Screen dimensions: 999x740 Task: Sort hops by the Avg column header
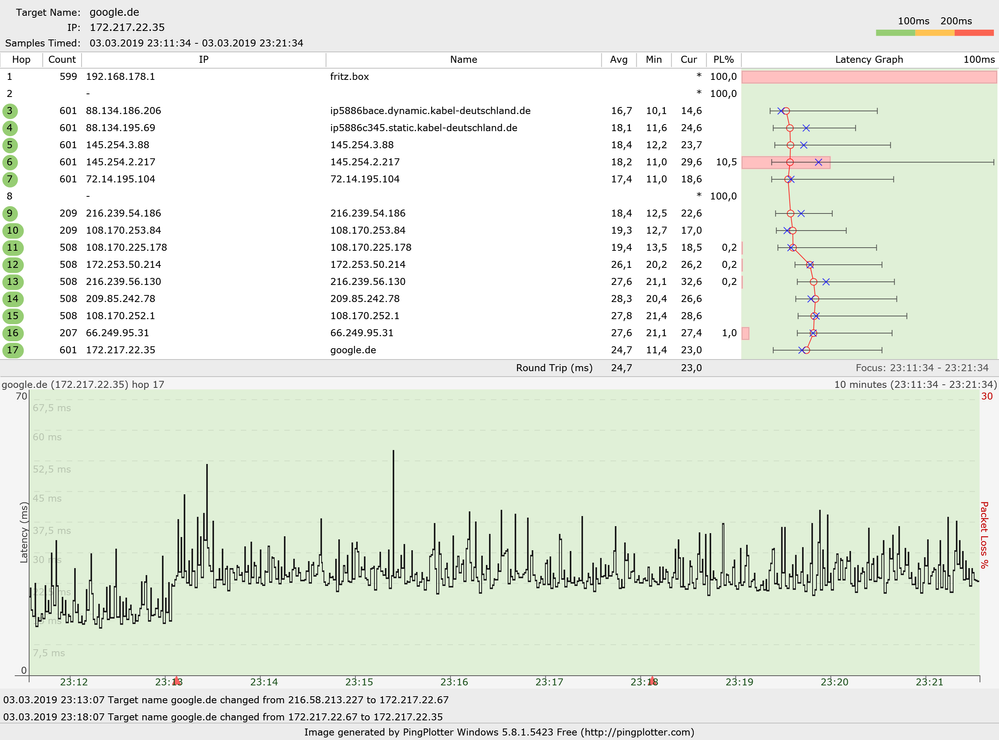tap(618, 59)
